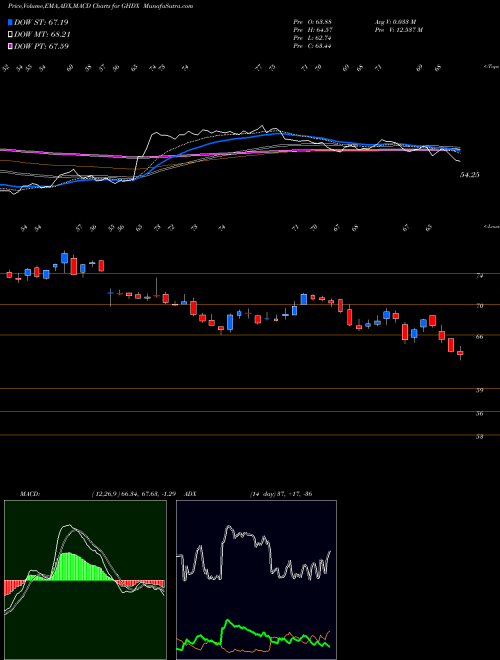Viewport: 500px width, 660px height.
Task: Open the MACD histogram chart panel
Action: [x=85, y=580]
